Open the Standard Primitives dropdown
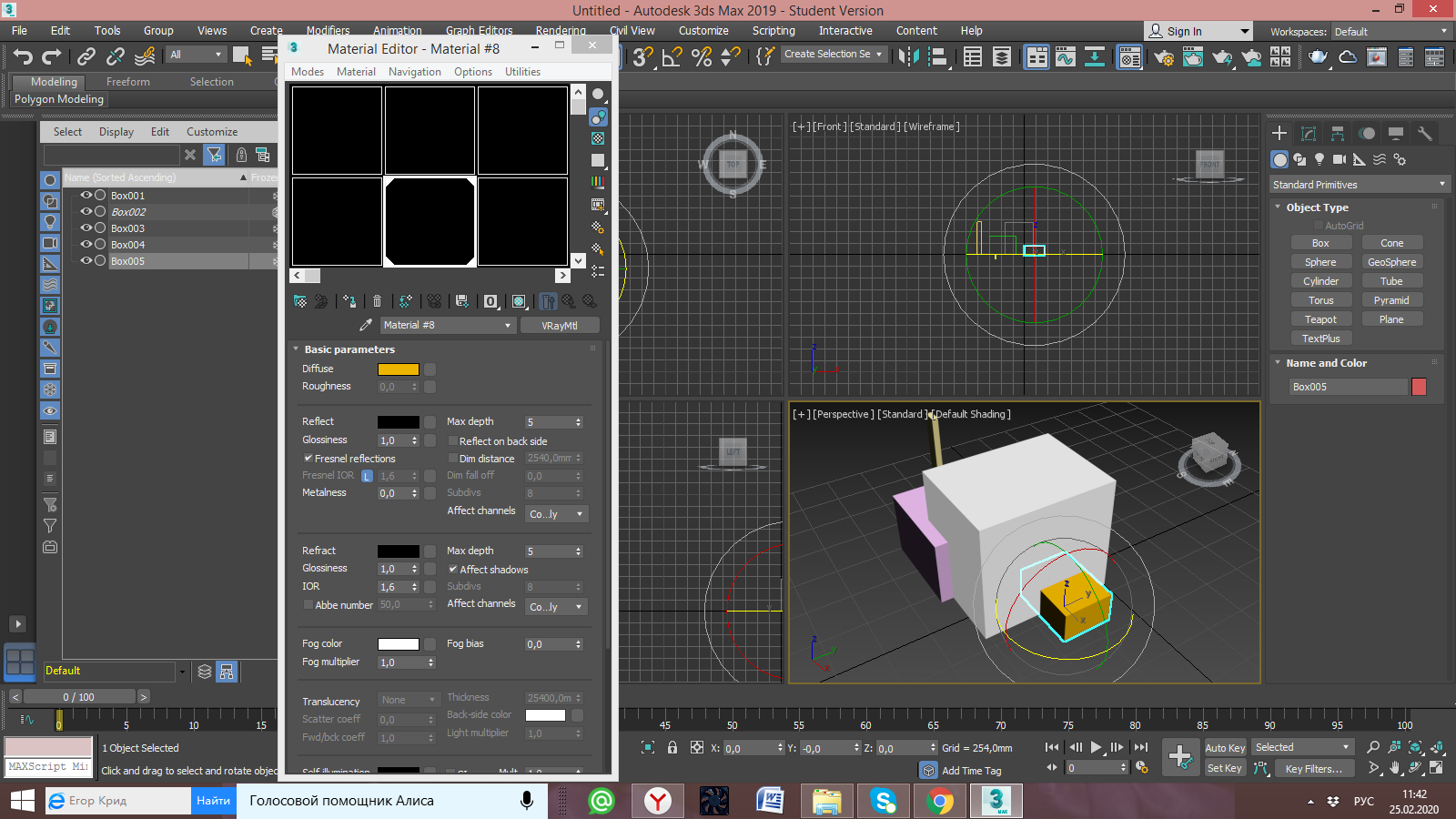The width and height of the screenshot is (1456, 819). coord(1358,185)
